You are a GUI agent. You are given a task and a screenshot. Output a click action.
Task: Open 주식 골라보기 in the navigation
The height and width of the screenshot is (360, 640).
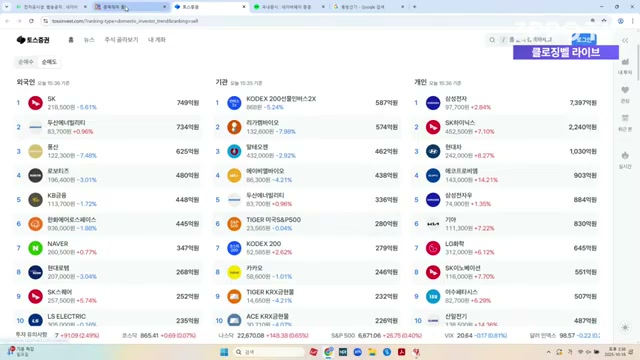coord(121,40)
